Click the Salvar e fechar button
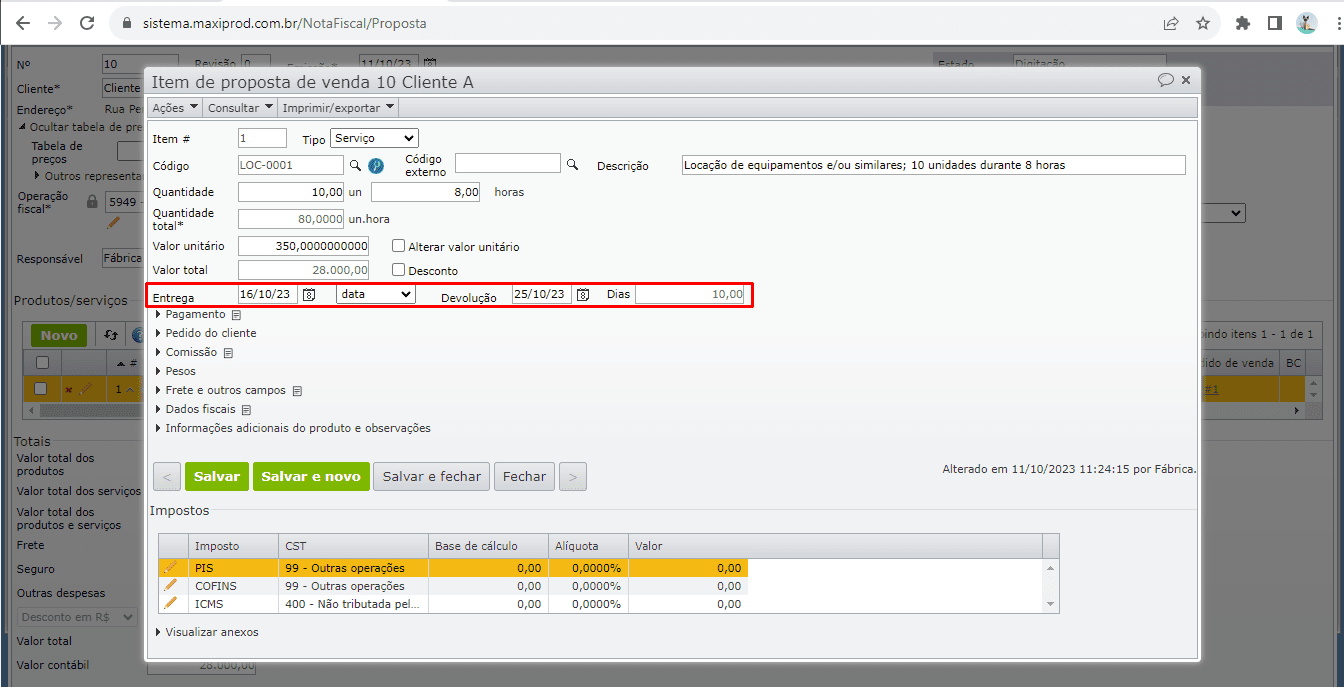The width and height of the screenshot is (1344, 687). point(432,477)
